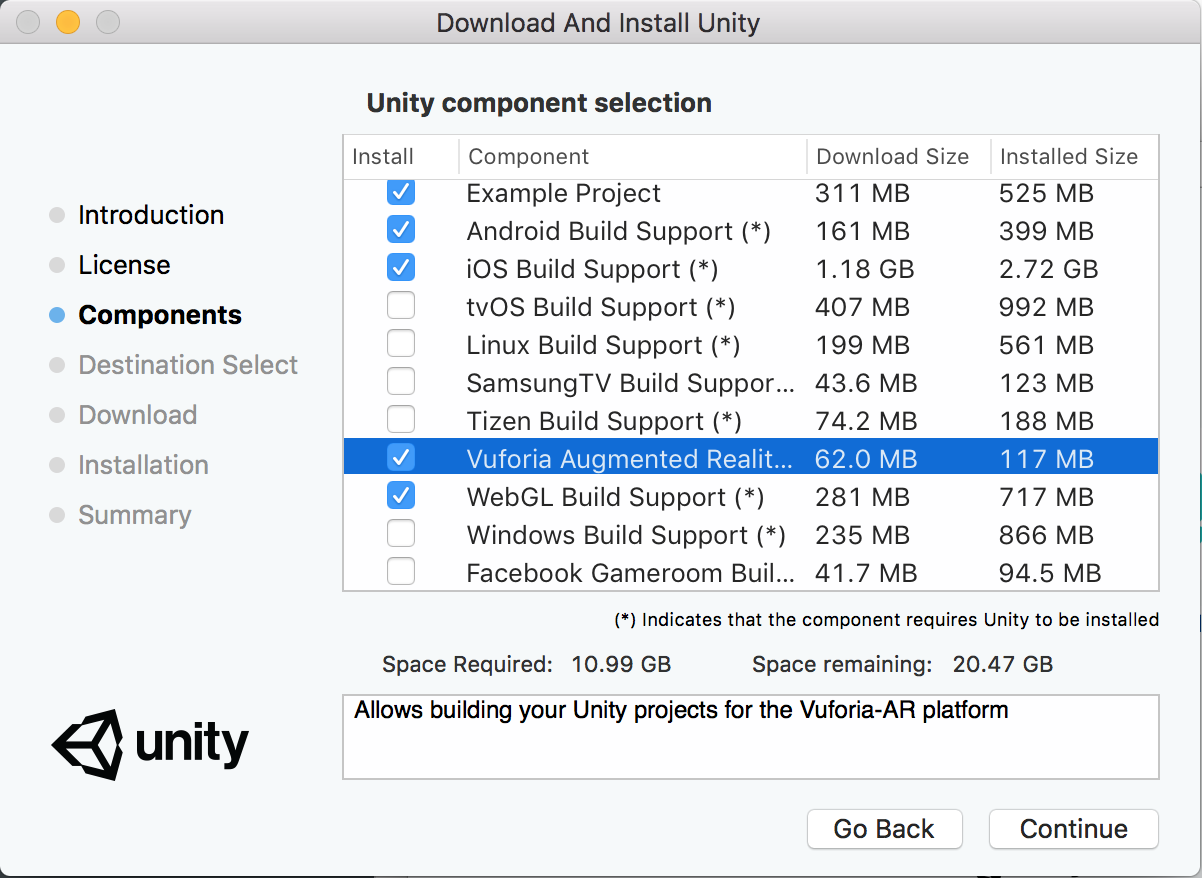Uncheck Android Build Support checkbox
This screenshot has width=1202, height=878.
(x=401, y=230)
